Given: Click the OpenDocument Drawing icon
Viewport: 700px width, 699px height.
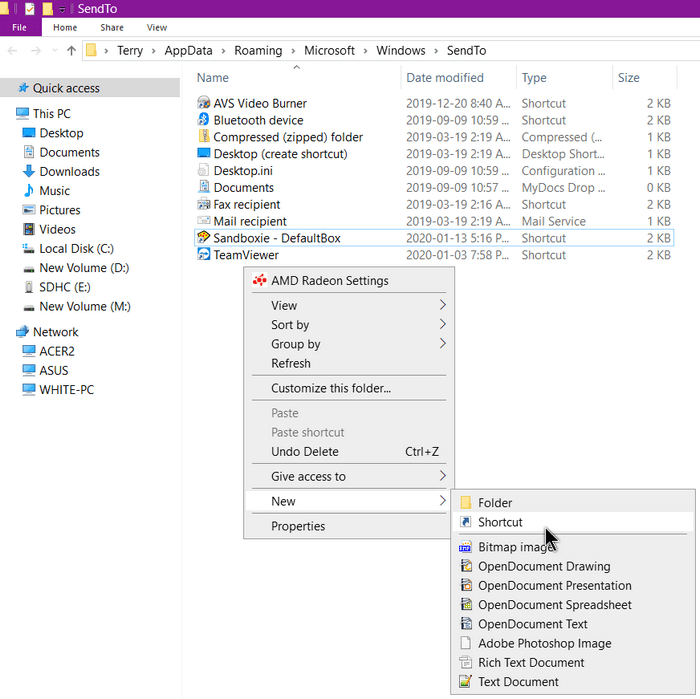Looking at the screenshot, I should pos(466,566).
